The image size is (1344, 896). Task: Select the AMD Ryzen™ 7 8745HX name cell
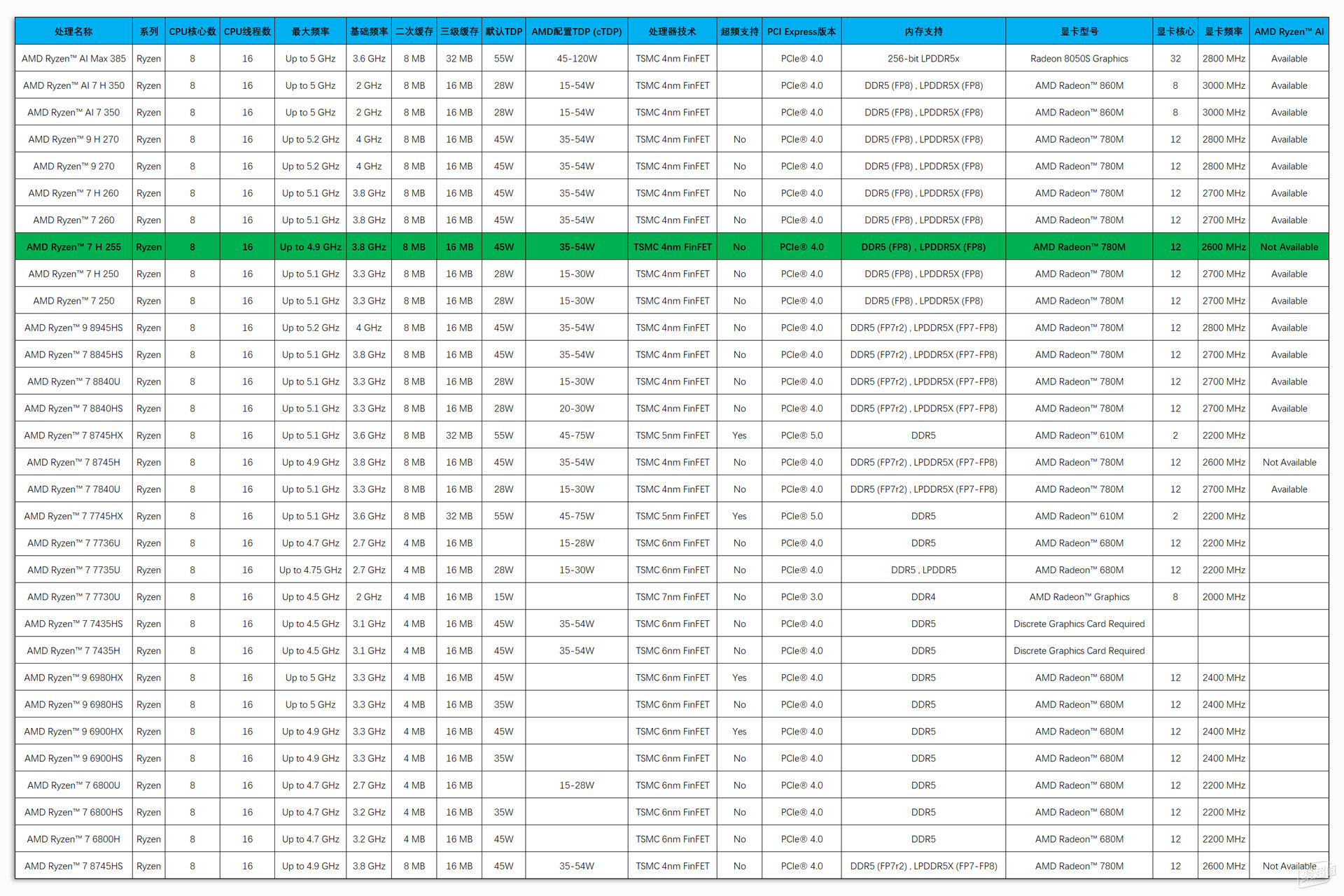[73, 435]
